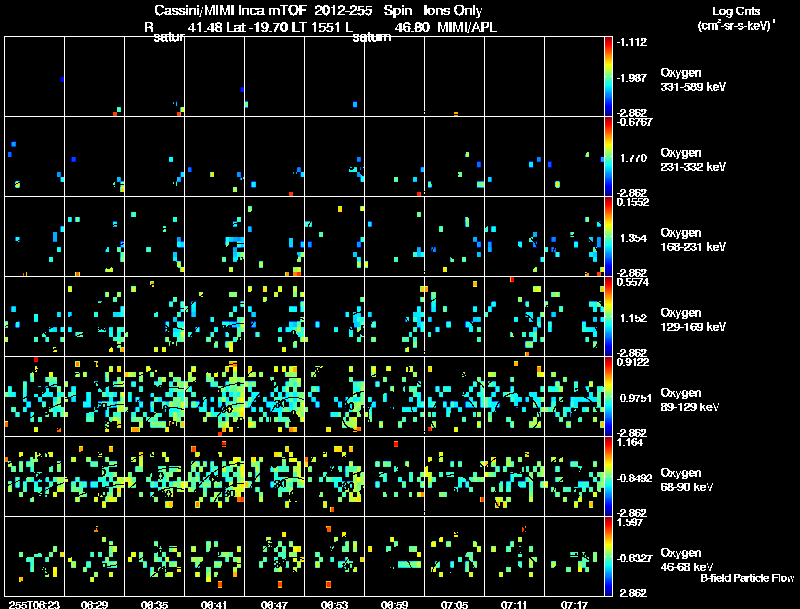The image size is (800, 609).
Task: Open the 231-332 keV panel at 06:53
Action: pos(334,157)
